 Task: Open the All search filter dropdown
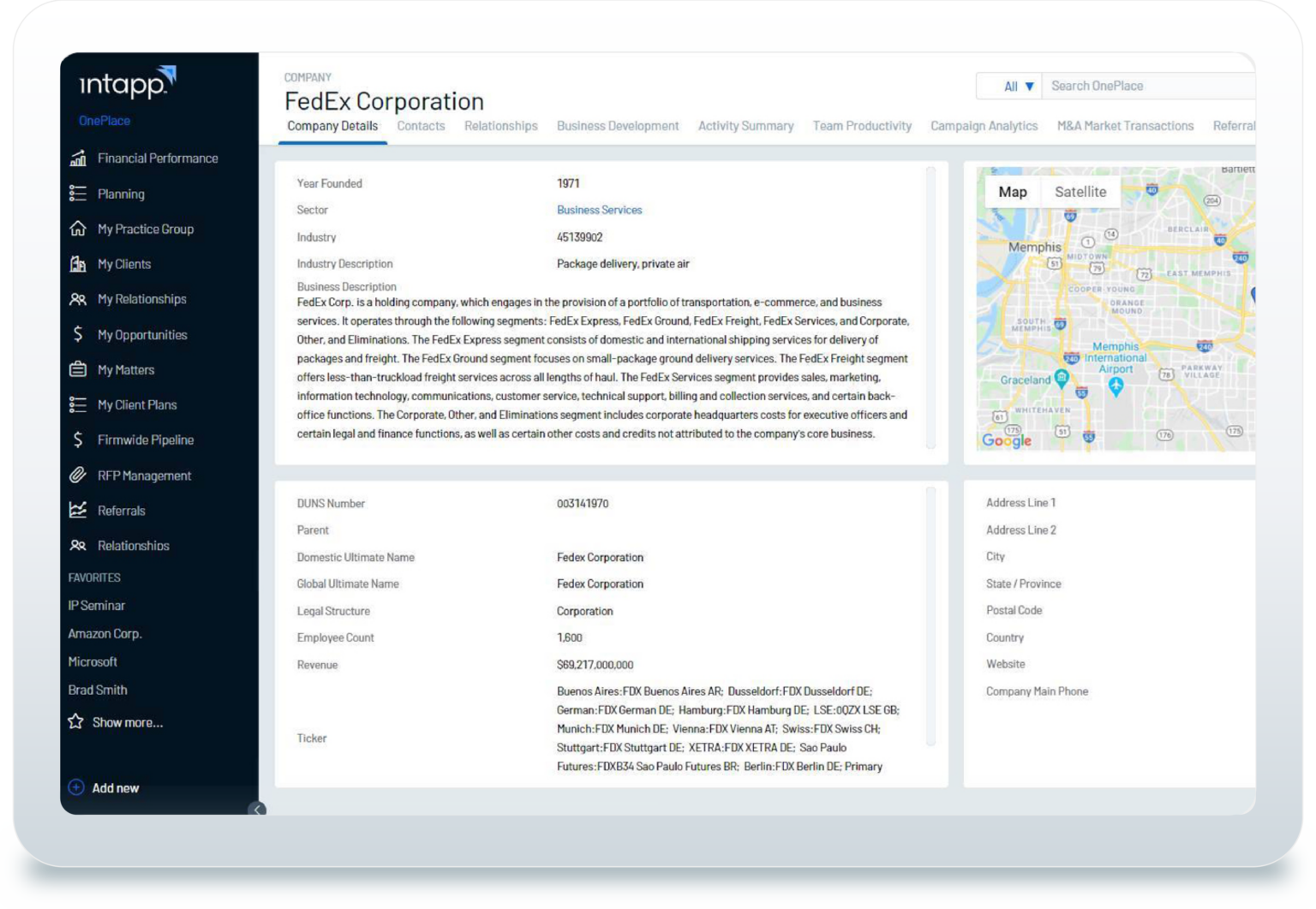pos(1018,87)
